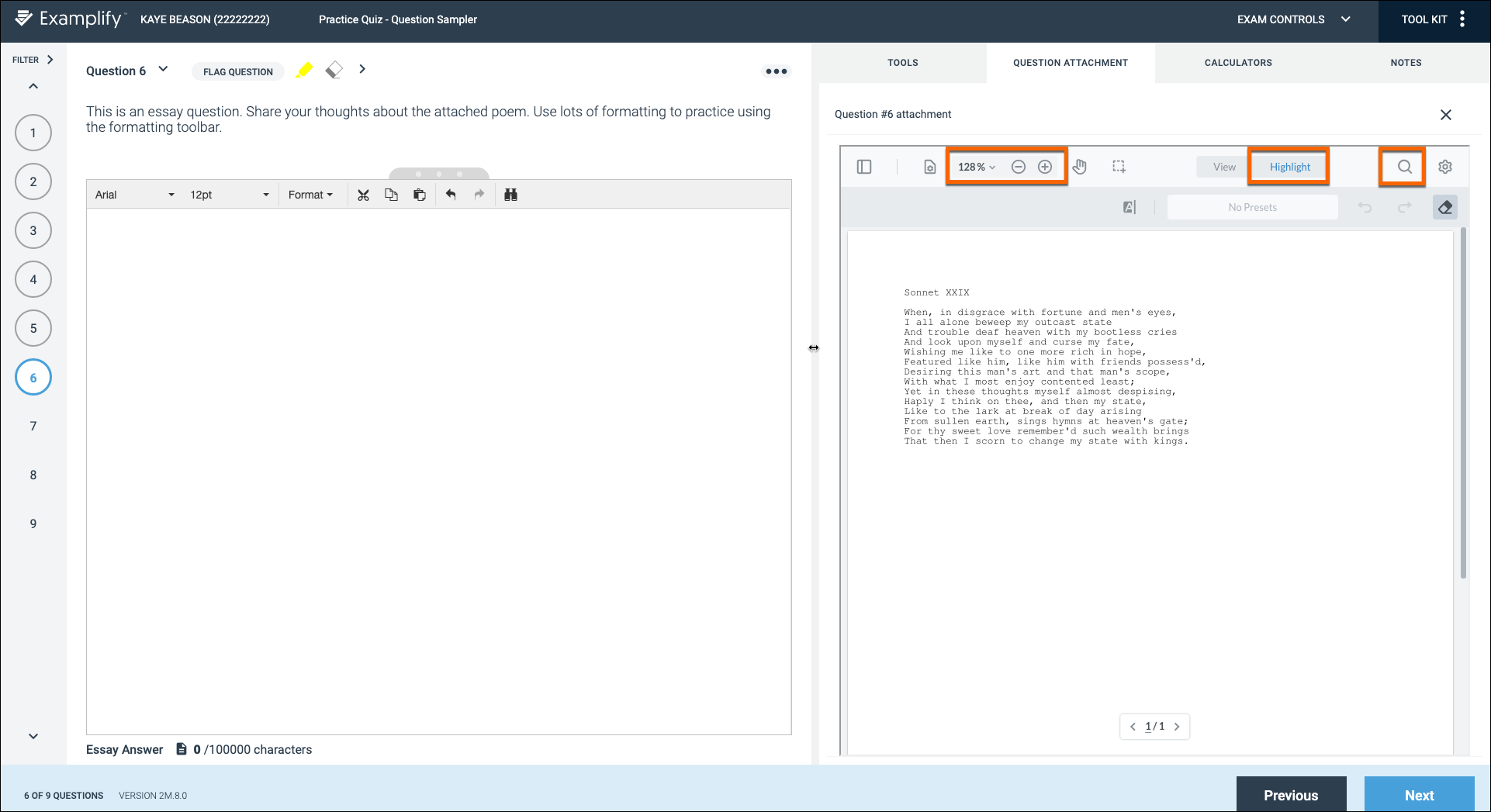Paste text using the clipboard icon
This screenshot has height=812, width=1491.
(420, 195)
